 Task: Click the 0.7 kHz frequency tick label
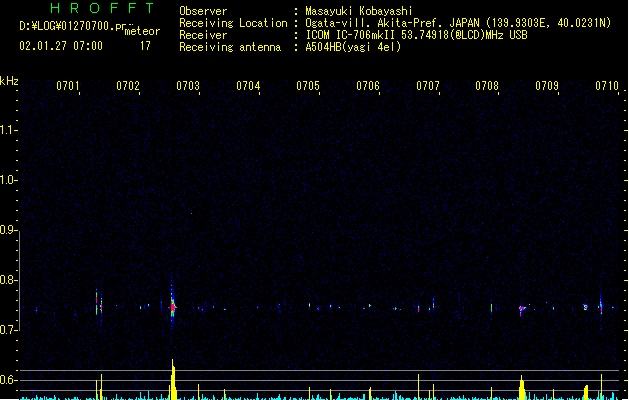point(7,330)
